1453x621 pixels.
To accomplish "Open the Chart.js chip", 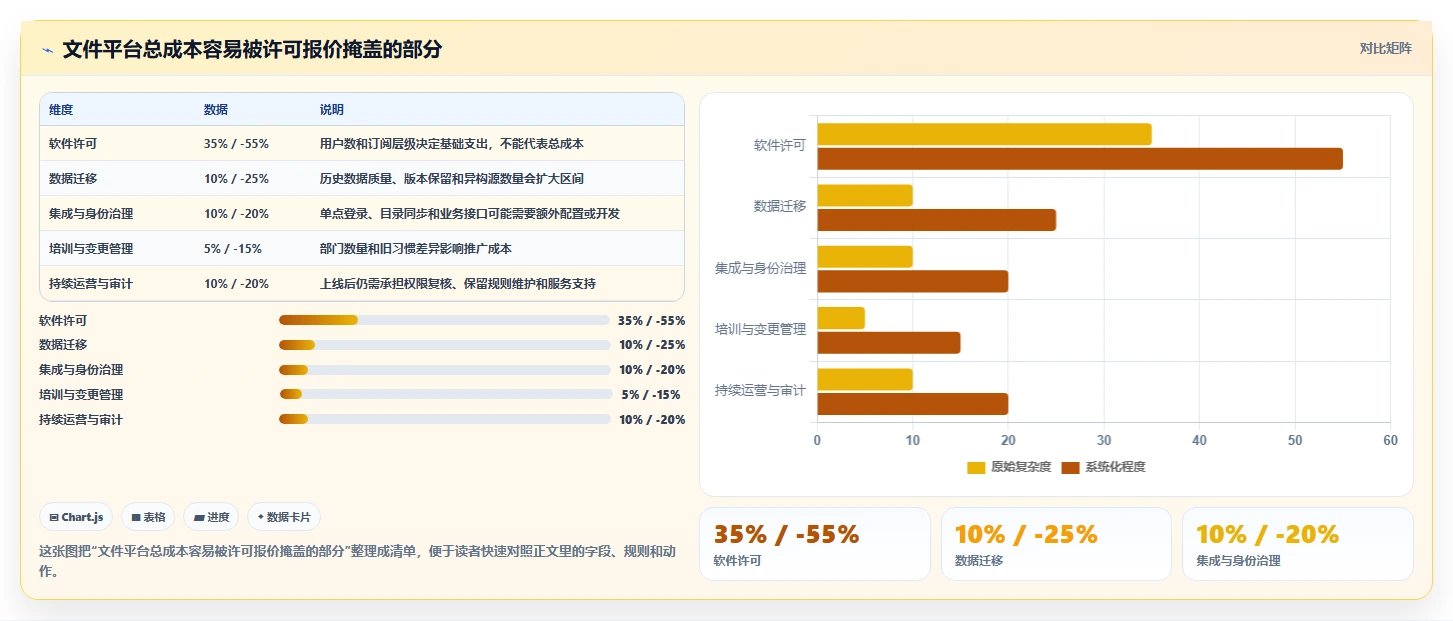I will click(76, 517).
